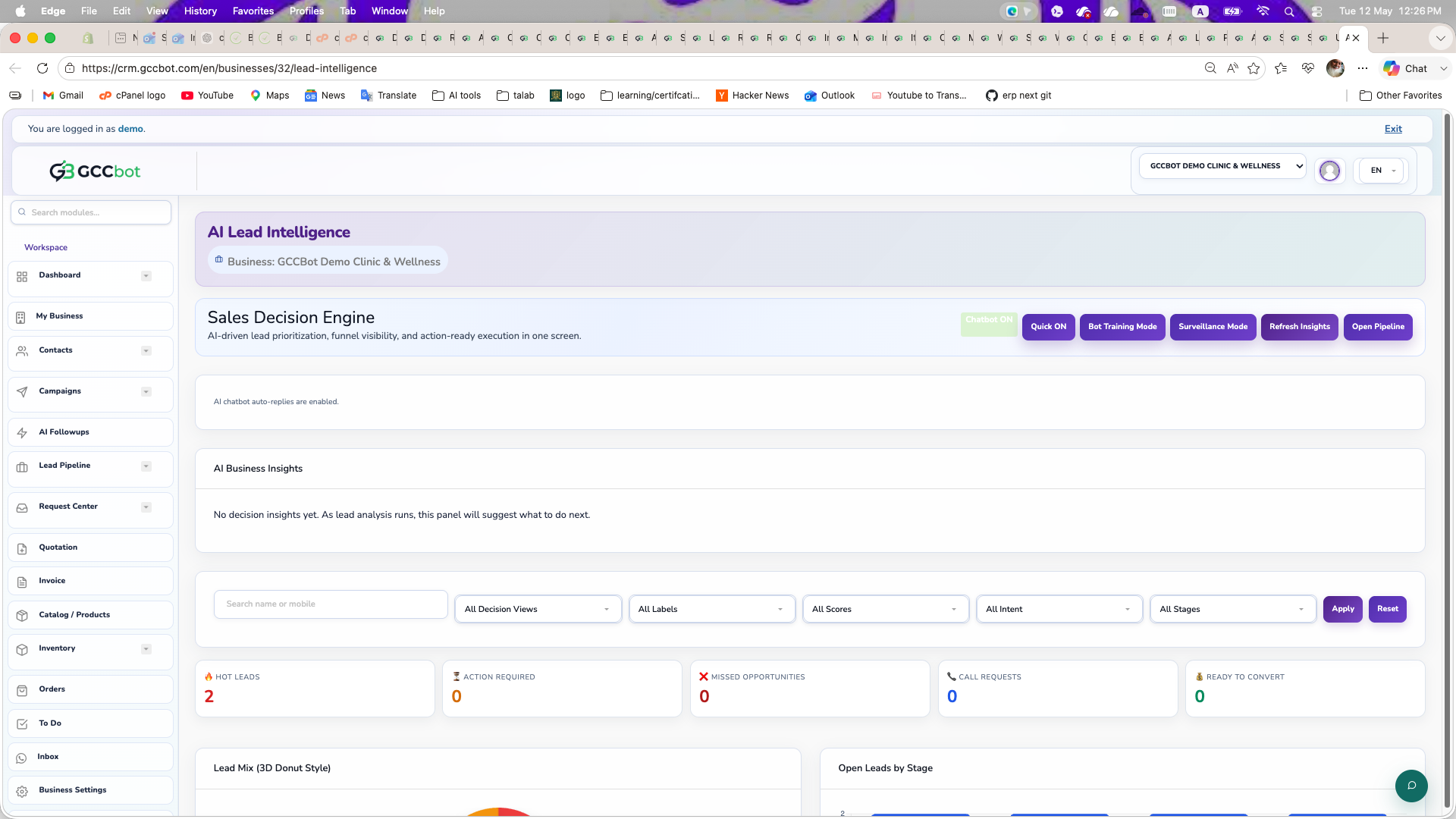
Task: Toggle the Chatbot ON status badge
Action: [989, 325]
